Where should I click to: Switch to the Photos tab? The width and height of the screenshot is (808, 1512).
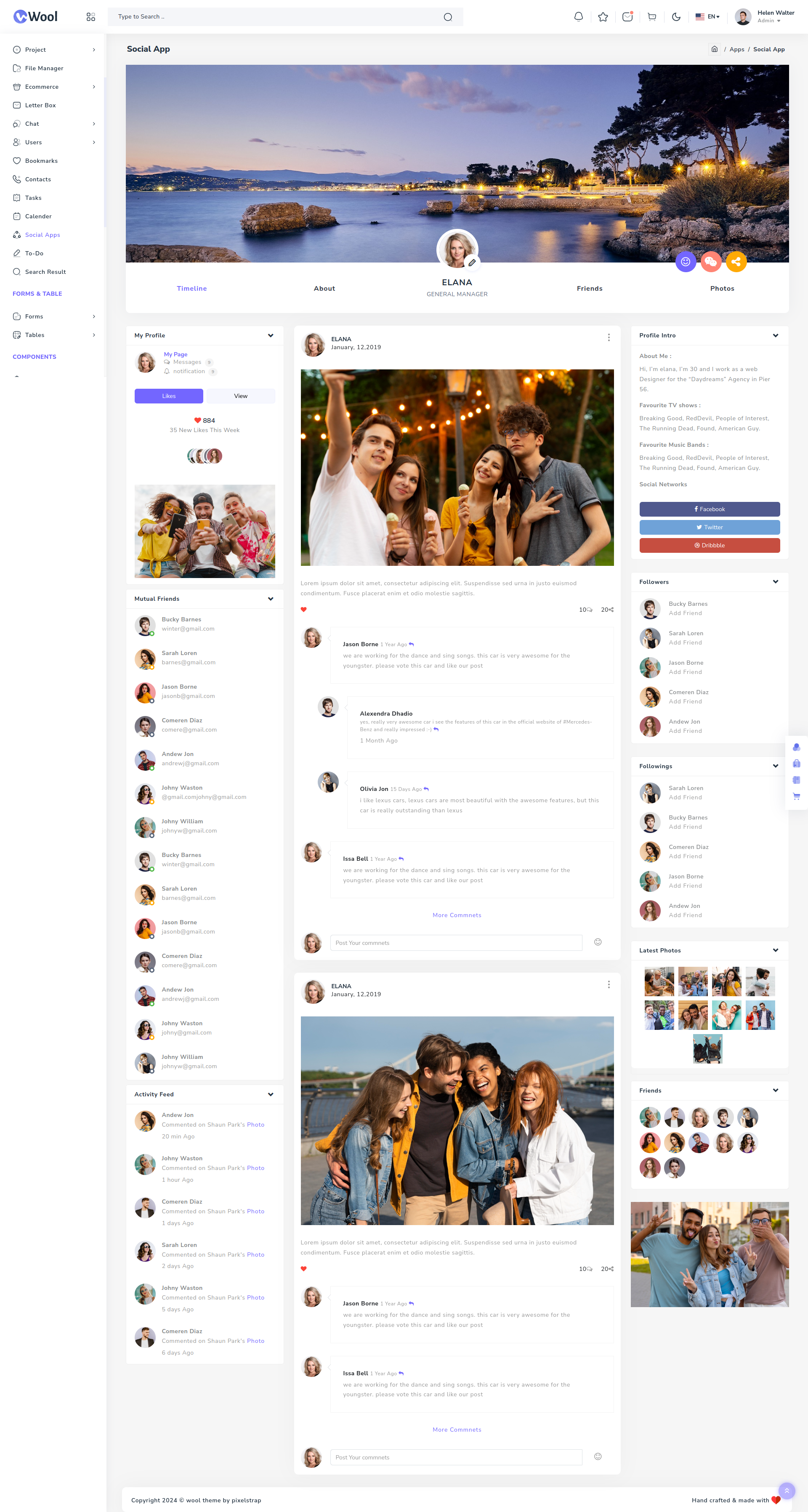click(722, 288)
